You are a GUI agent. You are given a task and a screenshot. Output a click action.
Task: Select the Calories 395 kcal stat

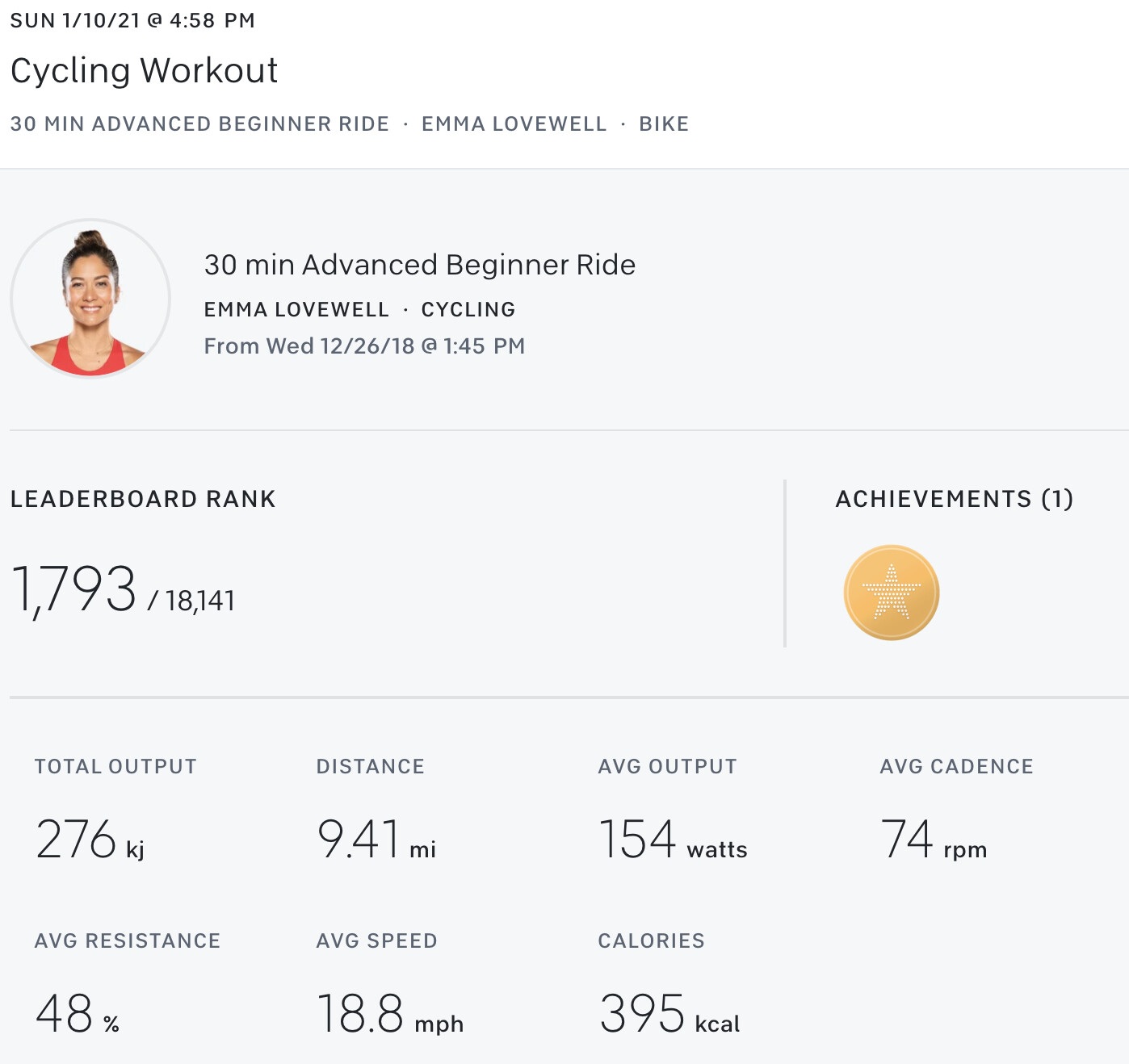tap(669, 1013)
